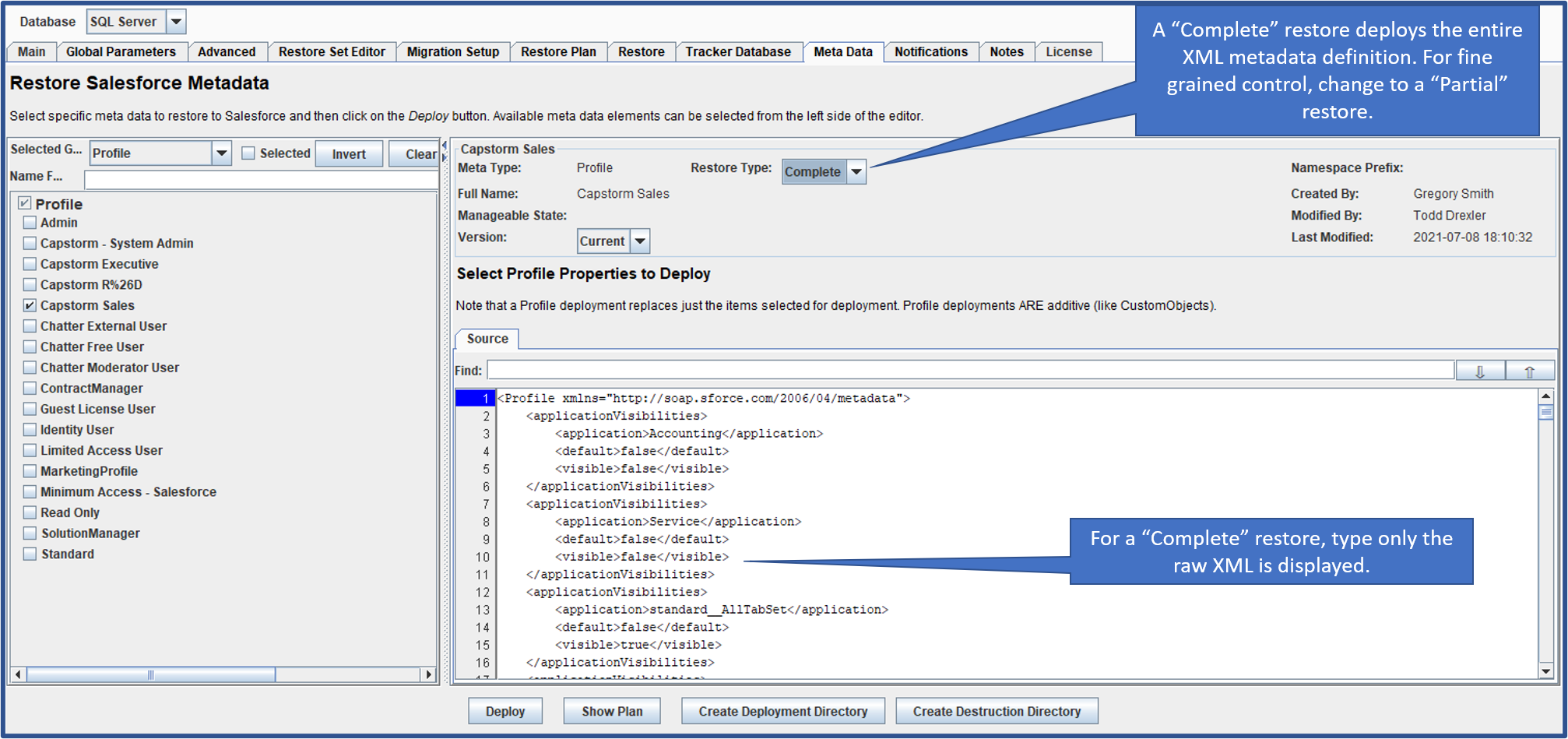Check the Capstorm - System Admin checkbox
Image resolution: width=1568 pixels, height=739 pixels.
30,243
